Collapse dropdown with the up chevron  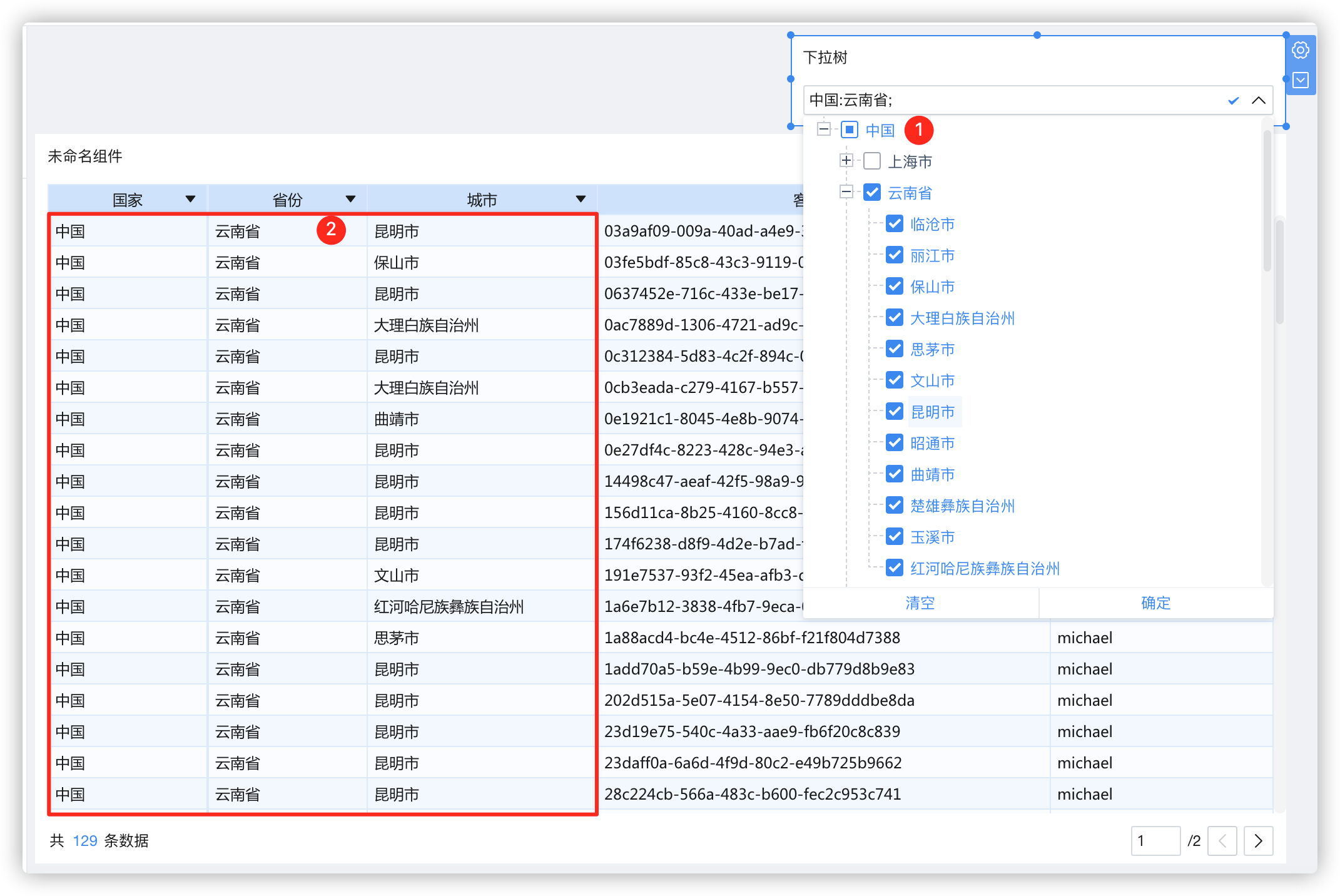click(x=1259, y=100)
